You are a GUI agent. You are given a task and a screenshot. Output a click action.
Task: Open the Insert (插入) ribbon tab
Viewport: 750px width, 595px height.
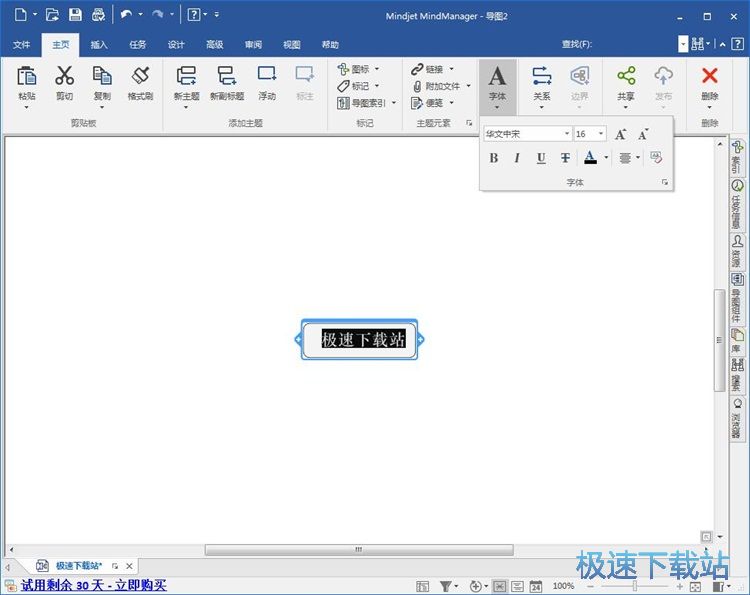point(99,45)
